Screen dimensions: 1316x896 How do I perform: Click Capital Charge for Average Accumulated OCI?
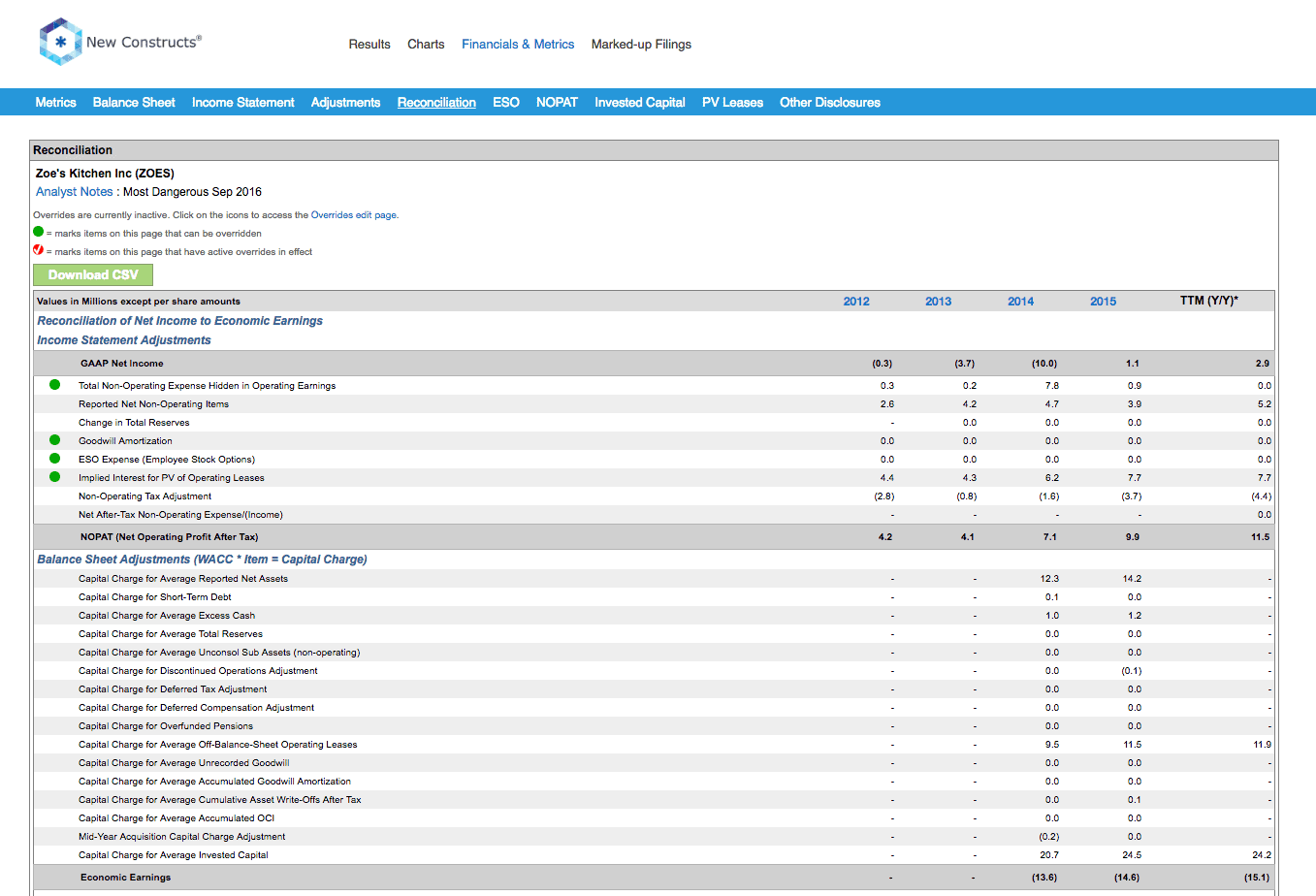(177, 818)
